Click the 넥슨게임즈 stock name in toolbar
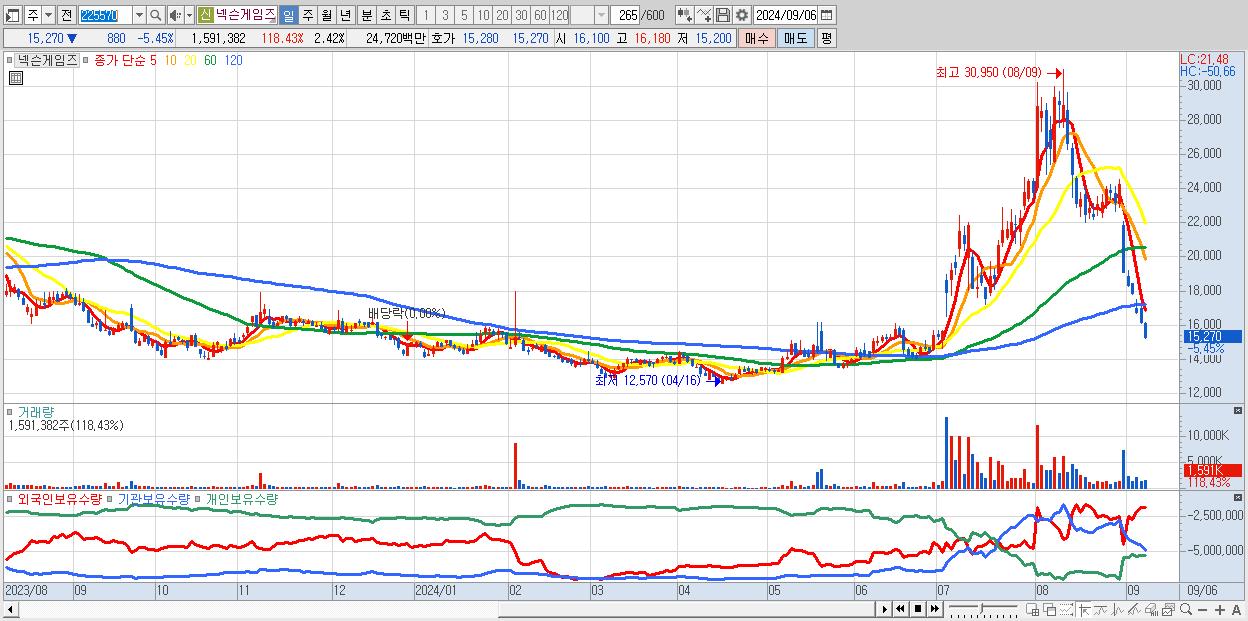This screenshot has height=621, width=1248. click(245, 15)
